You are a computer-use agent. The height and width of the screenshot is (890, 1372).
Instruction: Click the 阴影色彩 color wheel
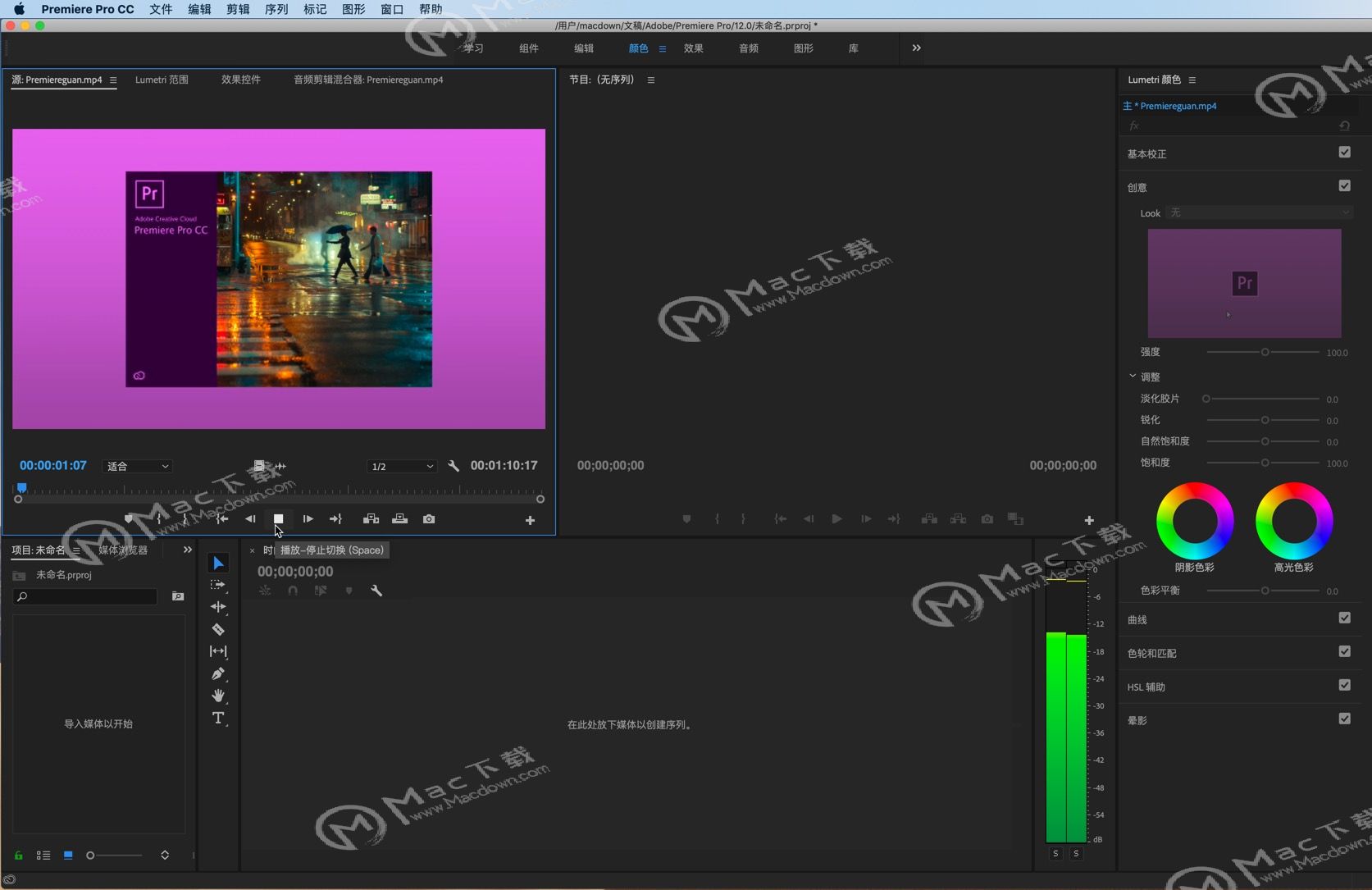[1195, 521]
